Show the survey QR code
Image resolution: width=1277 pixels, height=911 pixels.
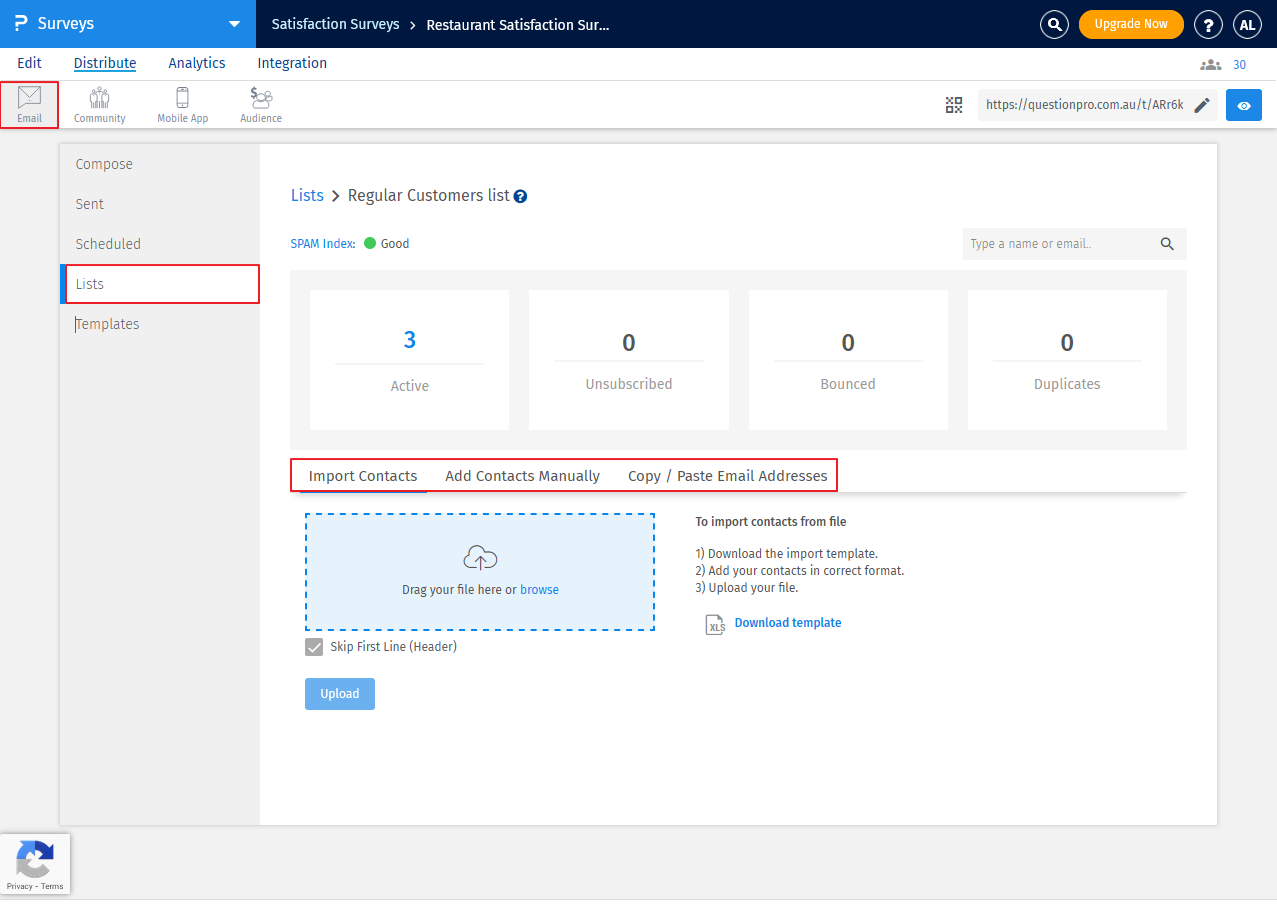(954, 105)
